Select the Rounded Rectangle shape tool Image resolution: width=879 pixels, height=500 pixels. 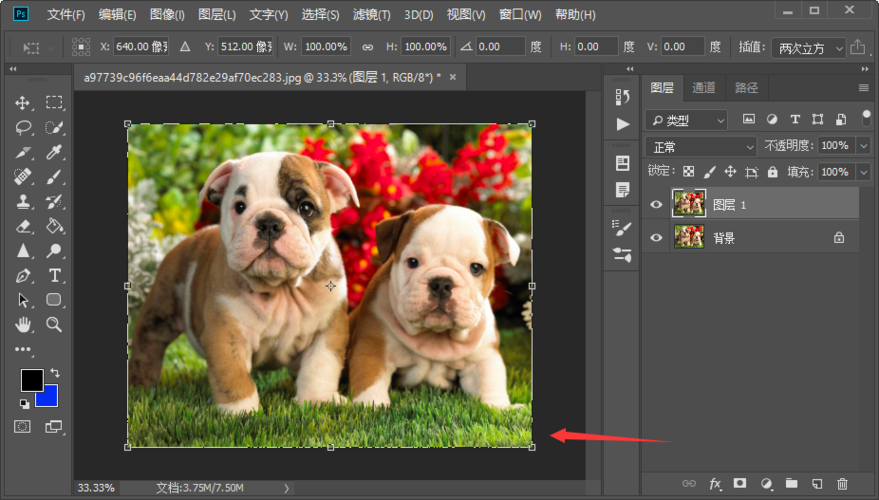click(x=54, y=299)
